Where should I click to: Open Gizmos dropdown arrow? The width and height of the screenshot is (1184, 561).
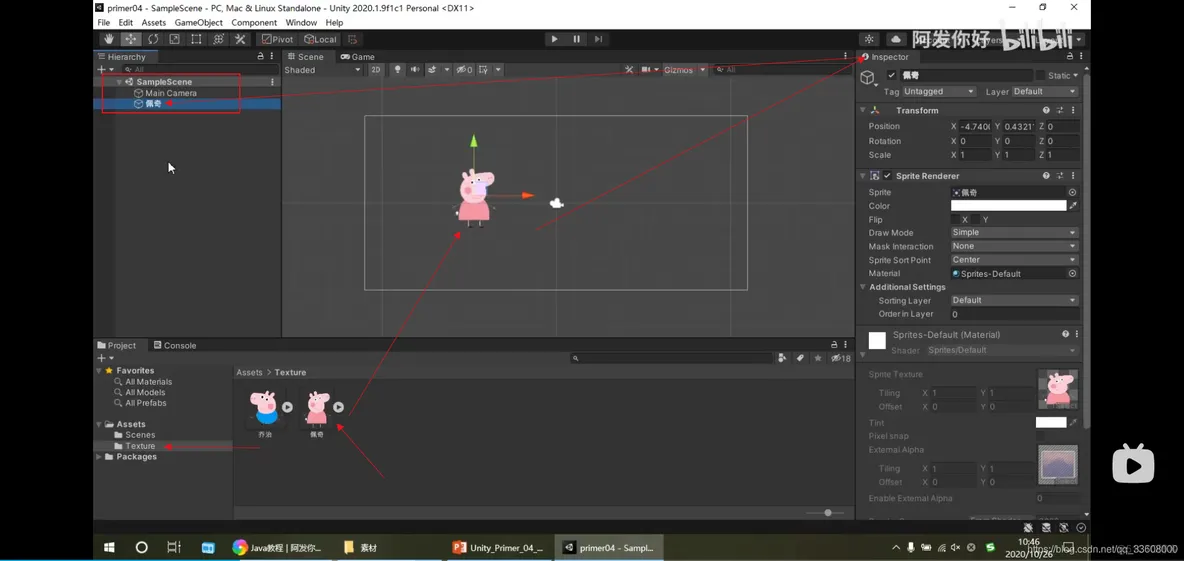(703, 69)
